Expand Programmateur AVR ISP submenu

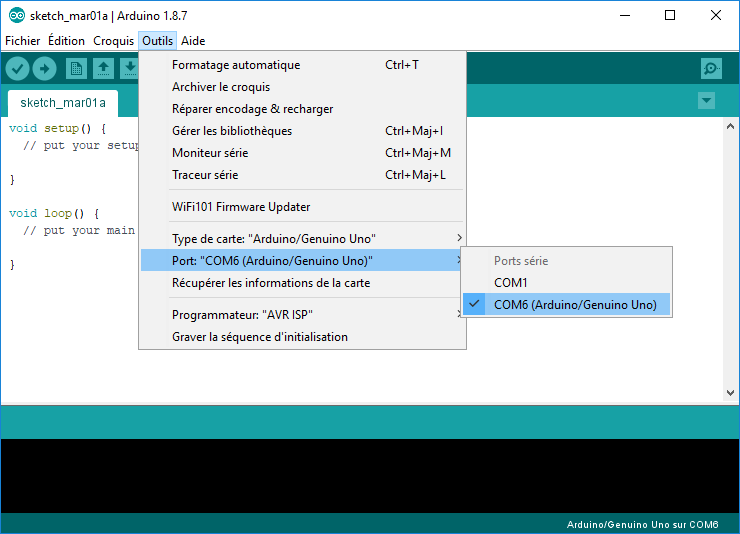[303, 315]
